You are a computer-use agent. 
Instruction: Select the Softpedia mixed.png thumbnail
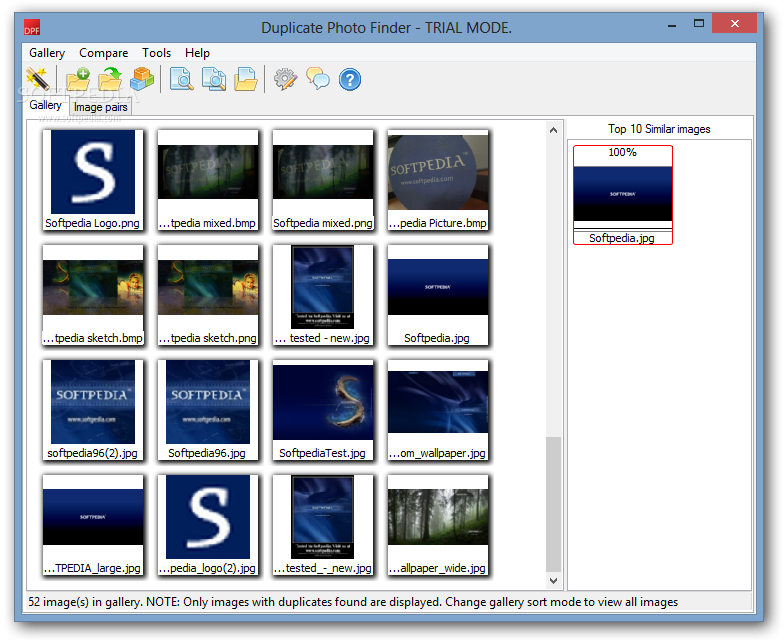pos(323,180)
